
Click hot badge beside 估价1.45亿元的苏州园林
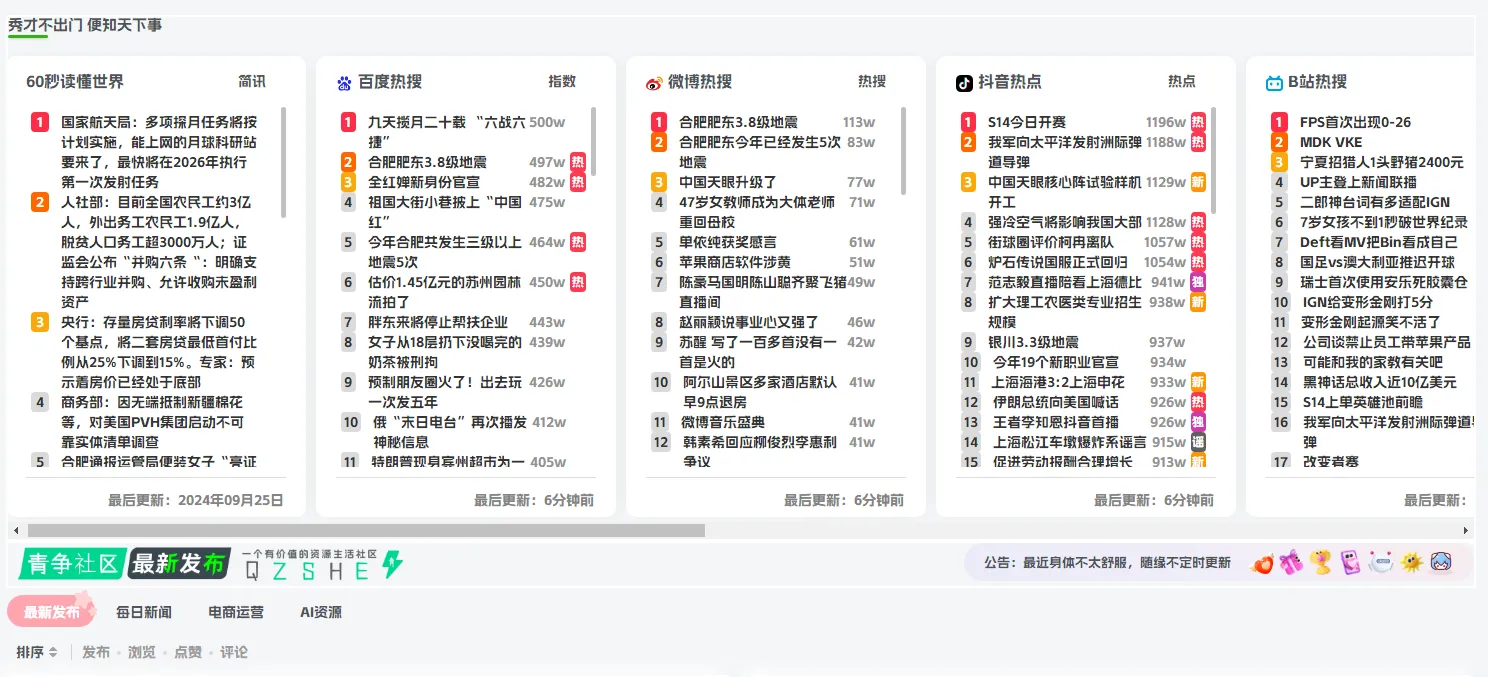point(578,282)
